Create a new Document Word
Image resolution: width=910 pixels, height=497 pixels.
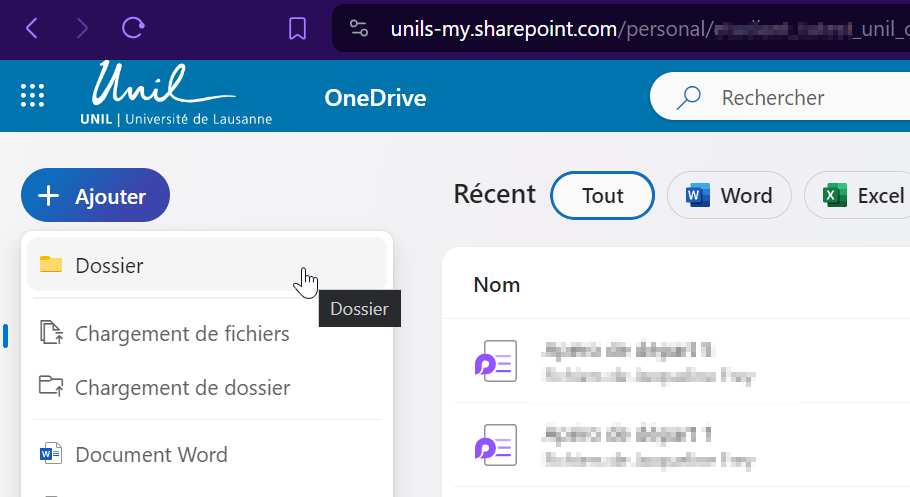point(151,455)
